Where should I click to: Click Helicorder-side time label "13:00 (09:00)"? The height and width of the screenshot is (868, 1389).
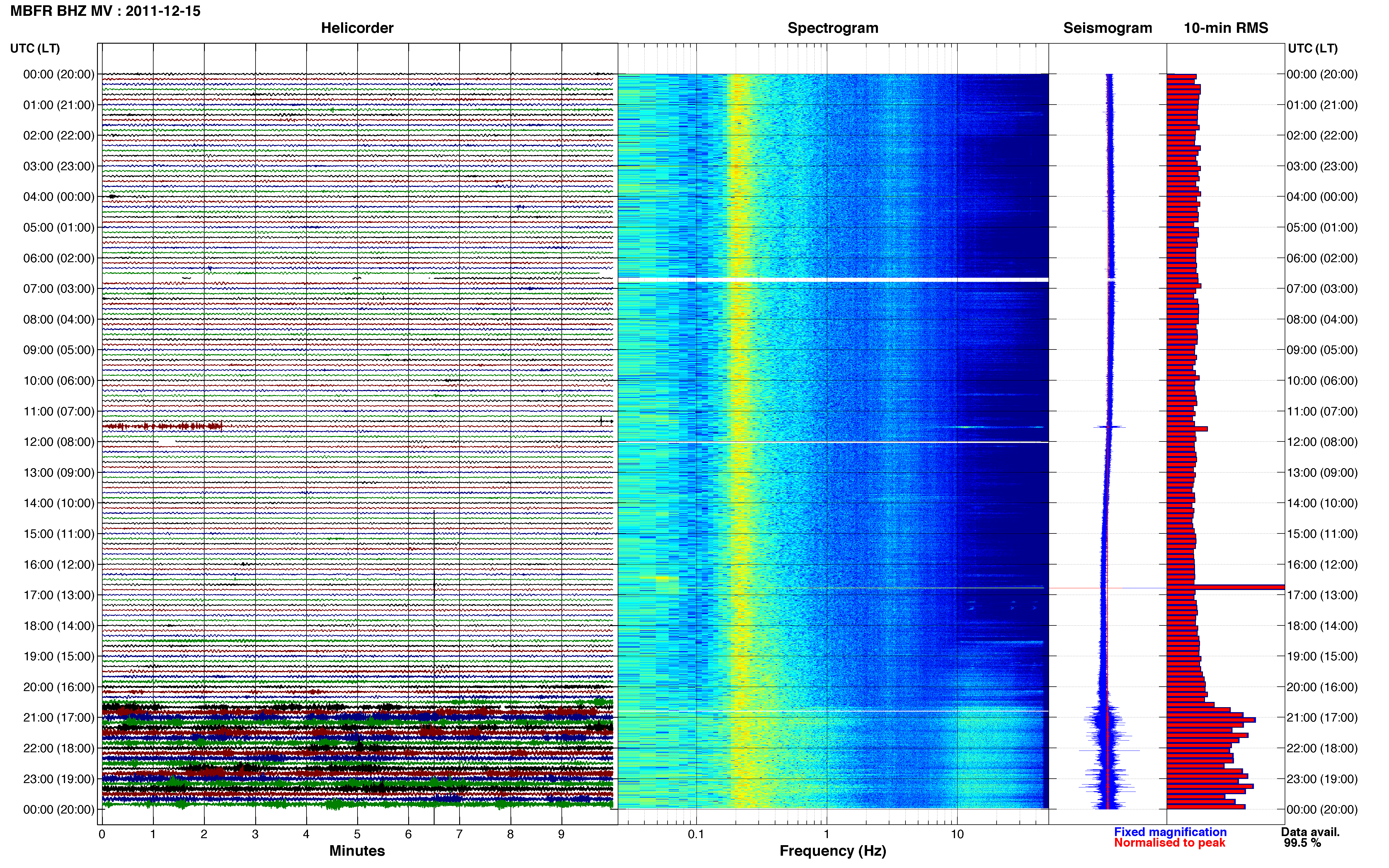pos(59,473)
